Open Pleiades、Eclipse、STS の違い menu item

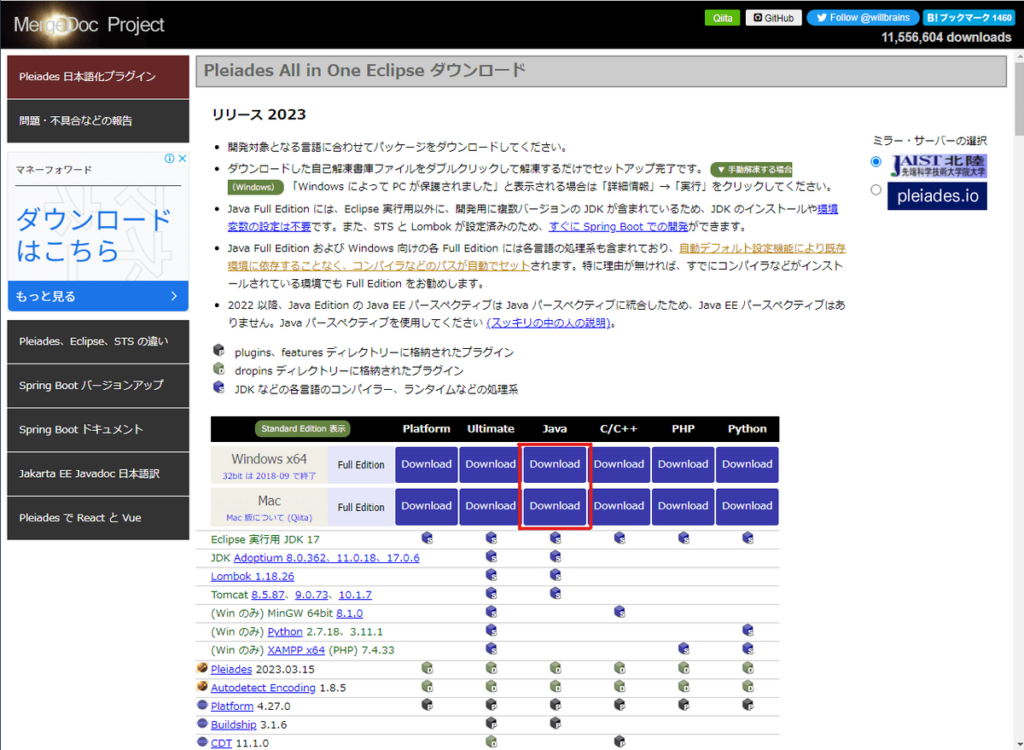98,342
